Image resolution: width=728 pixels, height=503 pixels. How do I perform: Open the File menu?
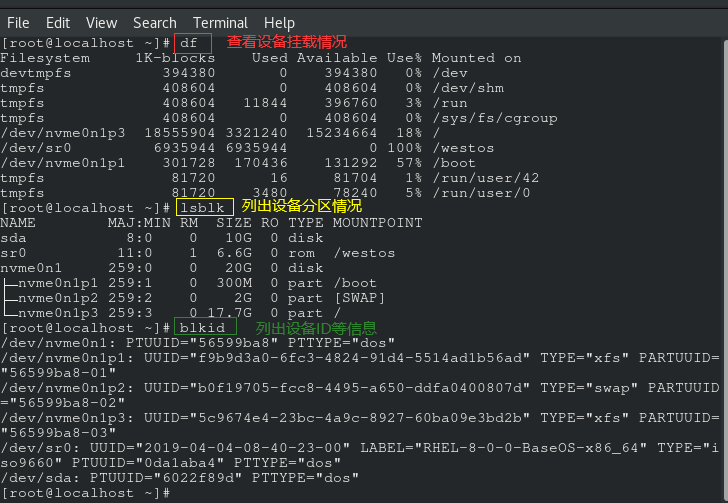(18, 23)
